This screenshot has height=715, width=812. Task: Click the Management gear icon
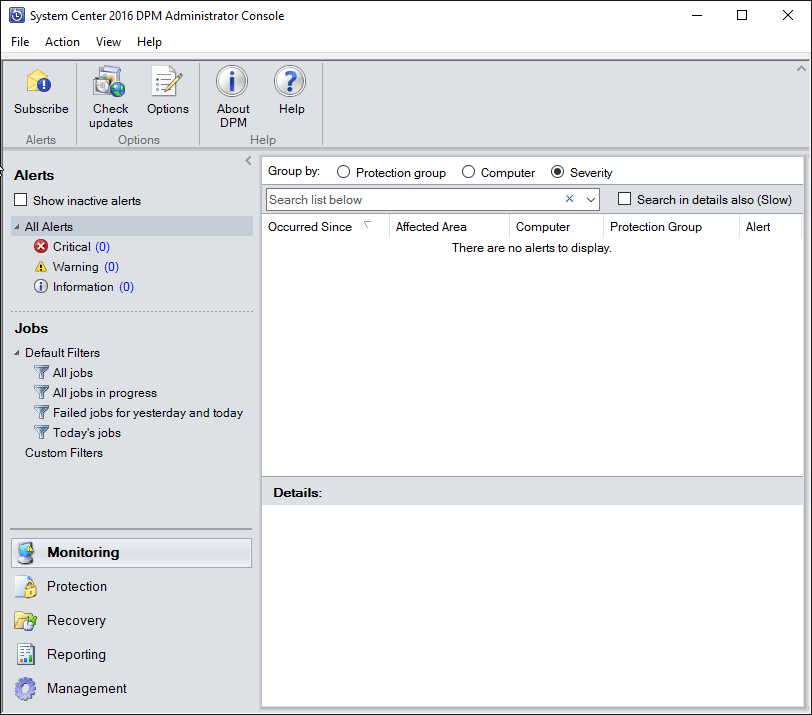[x=26, y=689]
